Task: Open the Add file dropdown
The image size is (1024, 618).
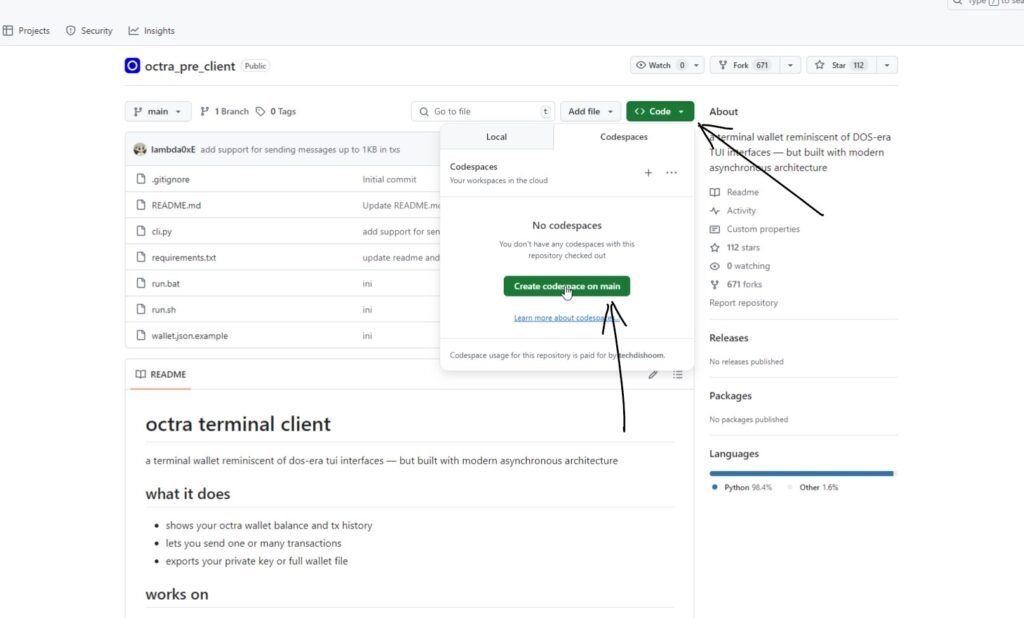Action: [x=590, y=112]
